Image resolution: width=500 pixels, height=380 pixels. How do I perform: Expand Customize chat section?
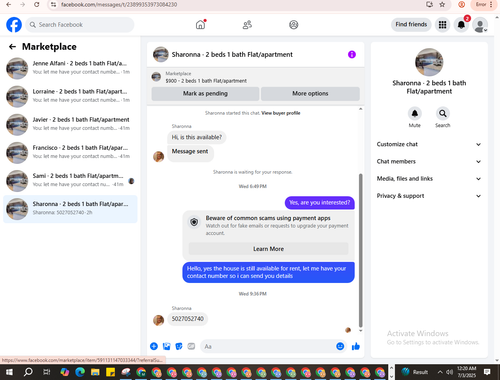[x=429, y=144]
